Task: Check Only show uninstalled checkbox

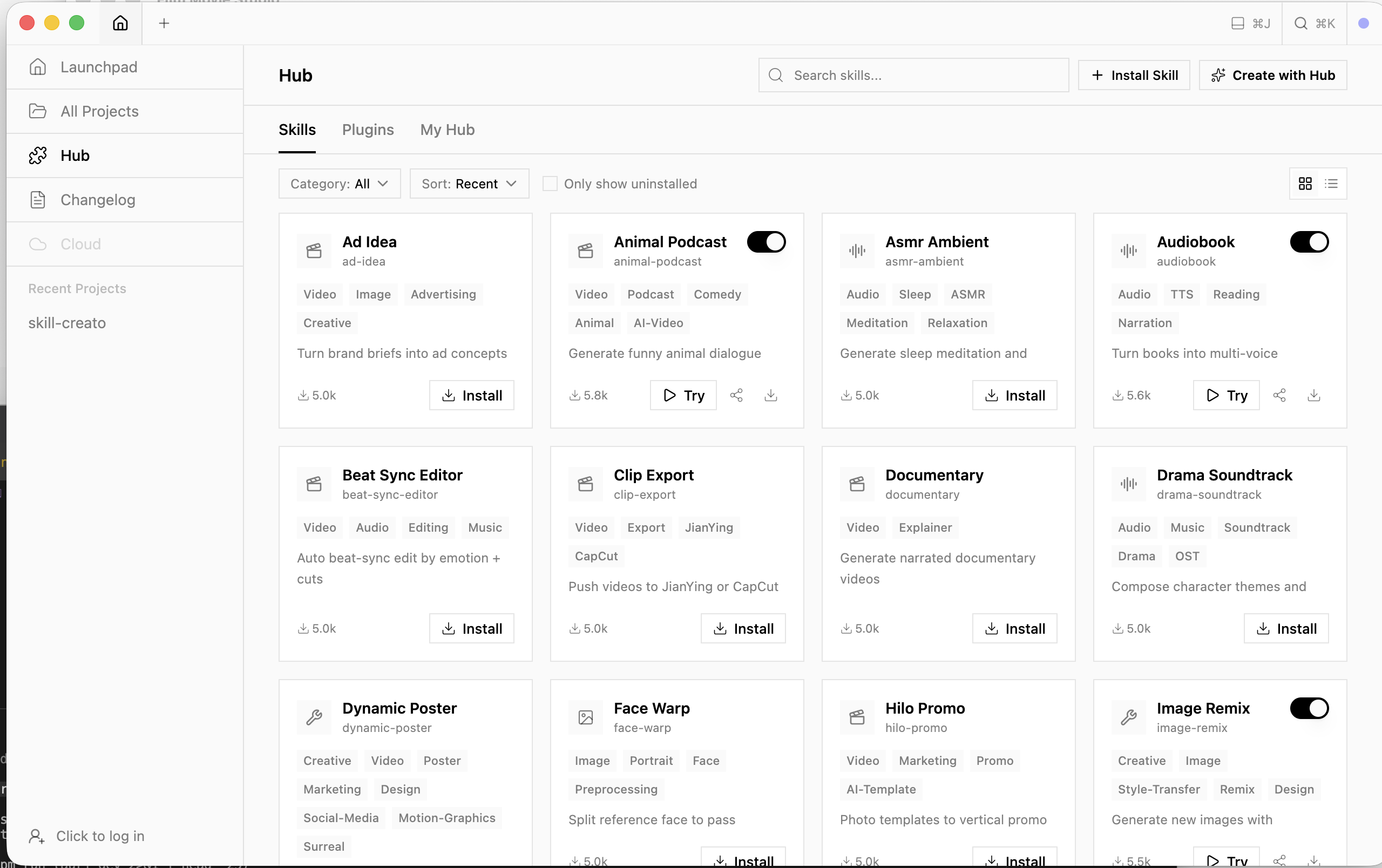Action: point(550,184)
